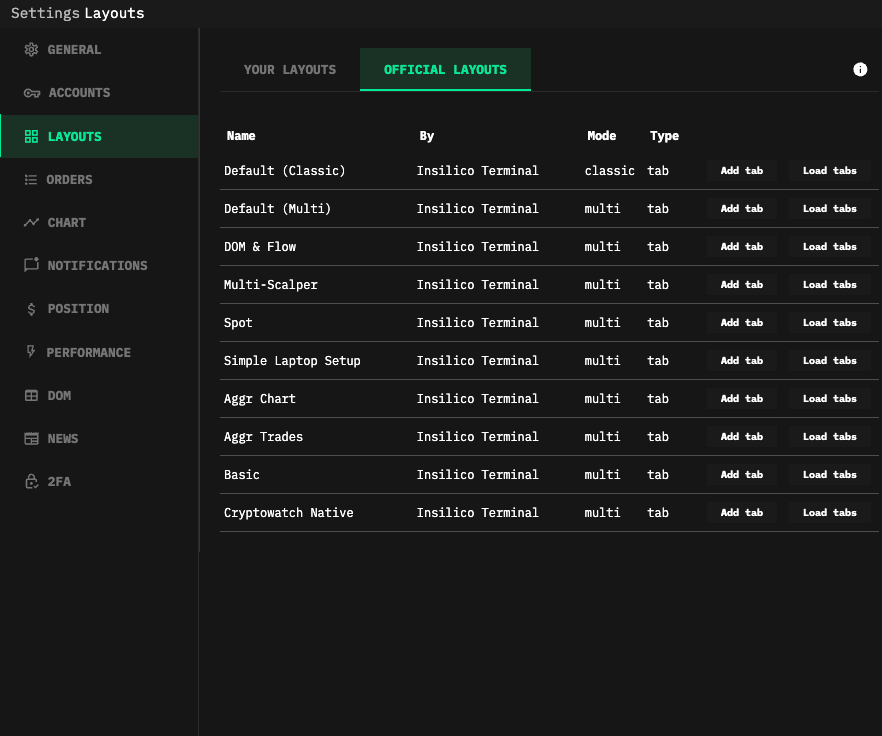Click the General gear icon

(32, 50)
